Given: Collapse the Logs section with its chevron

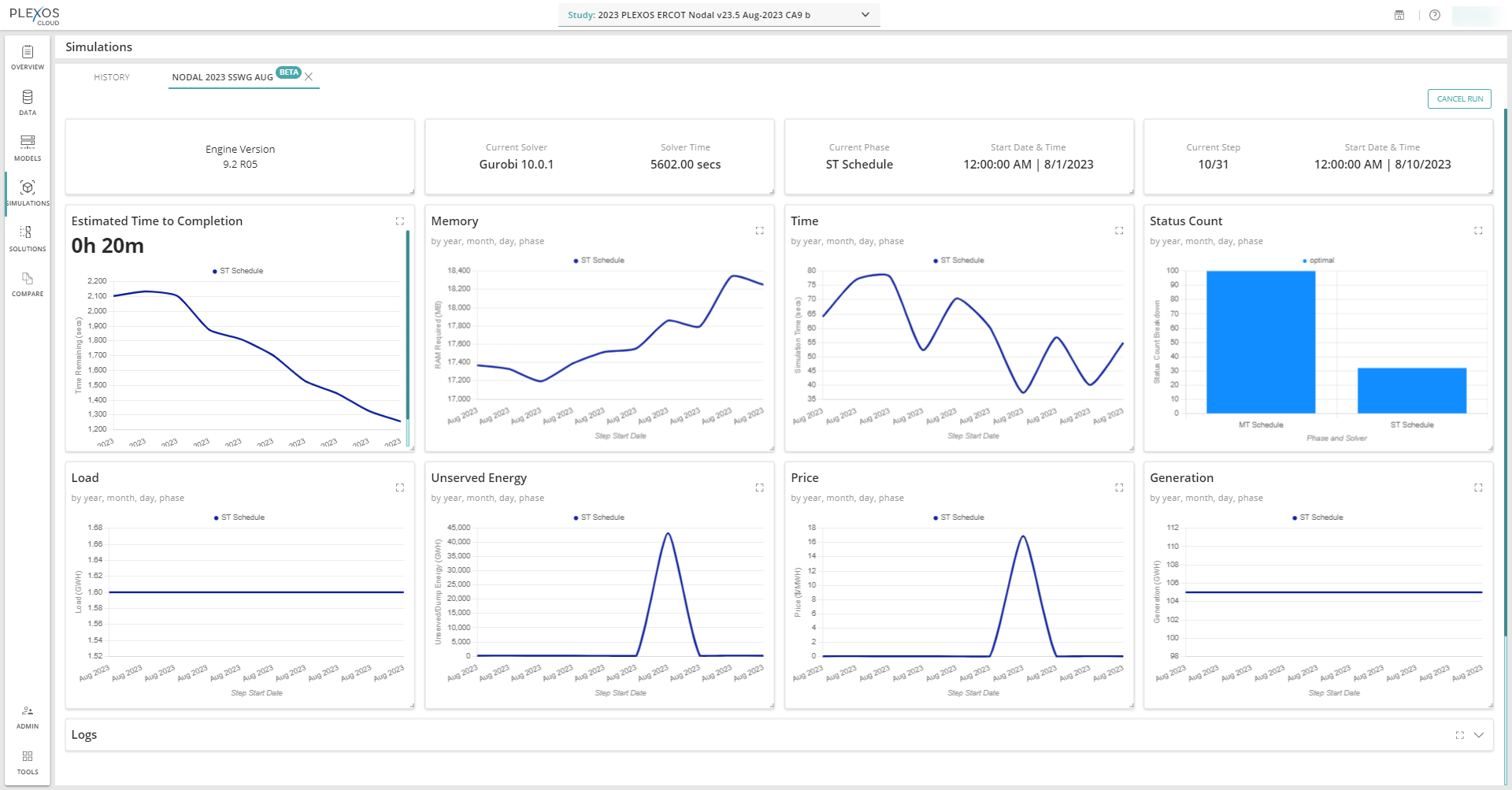Looking at the screenshot, I should (x=1479, y=734).
